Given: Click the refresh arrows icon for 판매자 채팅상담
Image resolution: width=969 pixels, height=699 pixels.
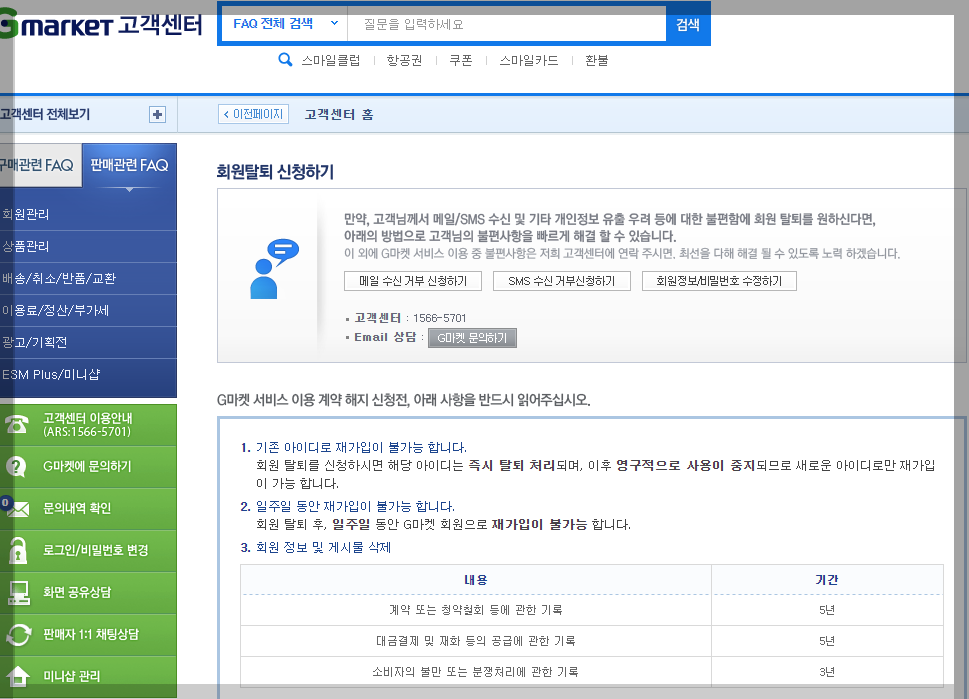Looking at the screenshot, I should point(19,635).
